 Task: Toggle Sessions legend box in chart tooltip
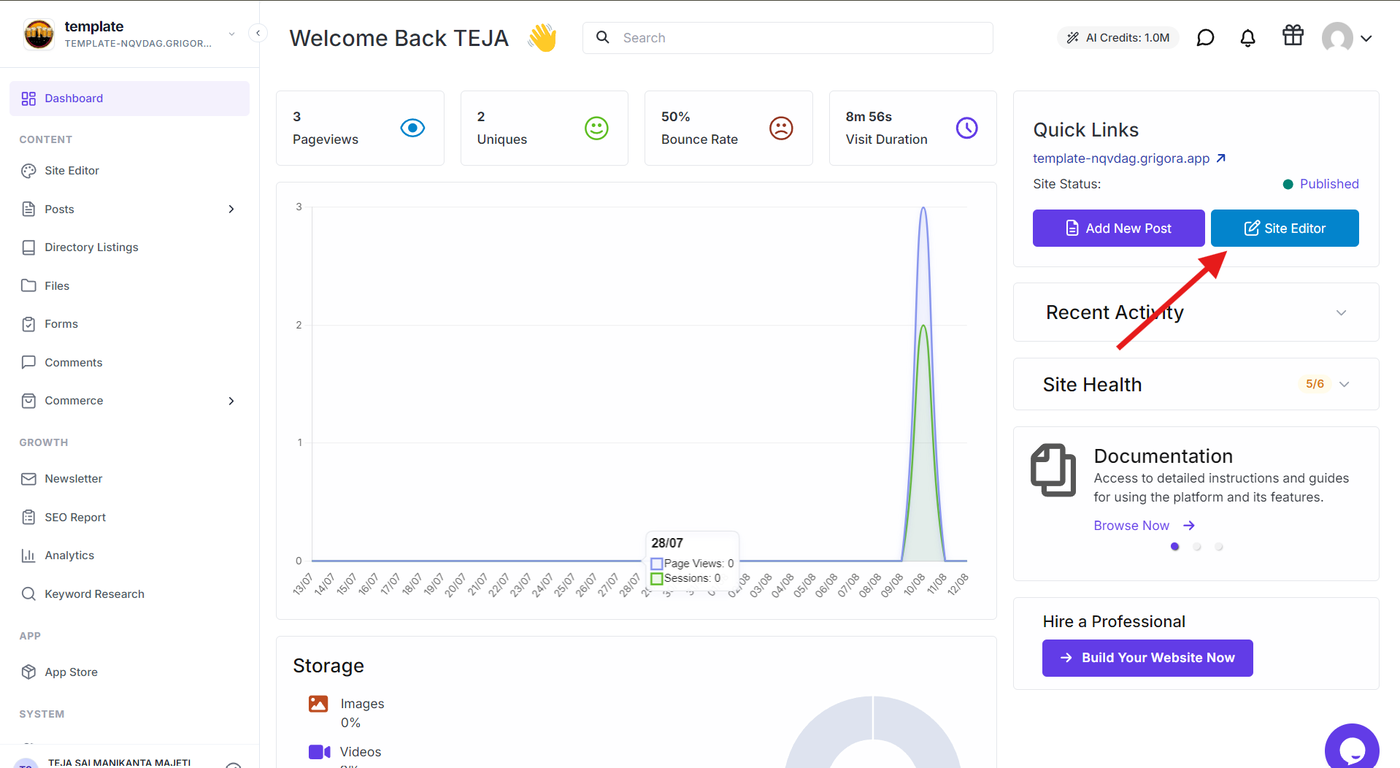click(x=657, y=578)
